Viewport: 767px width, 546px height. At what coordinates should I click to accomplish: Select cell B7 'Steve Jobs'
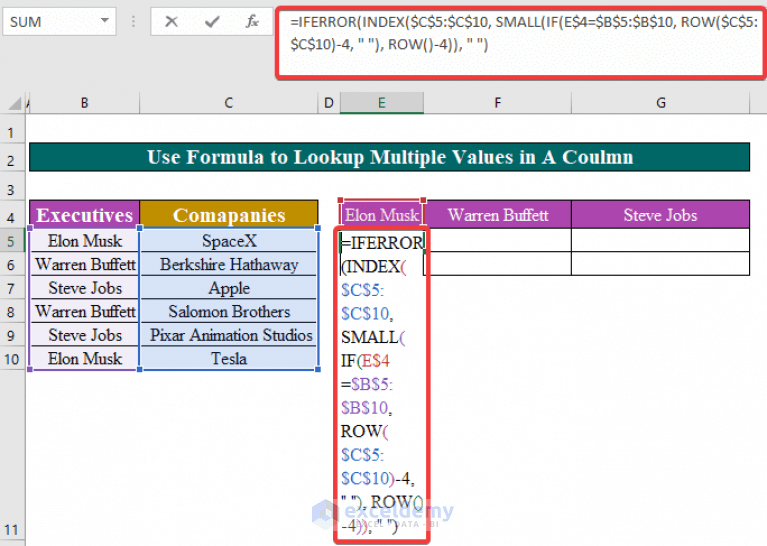(85, 288)
